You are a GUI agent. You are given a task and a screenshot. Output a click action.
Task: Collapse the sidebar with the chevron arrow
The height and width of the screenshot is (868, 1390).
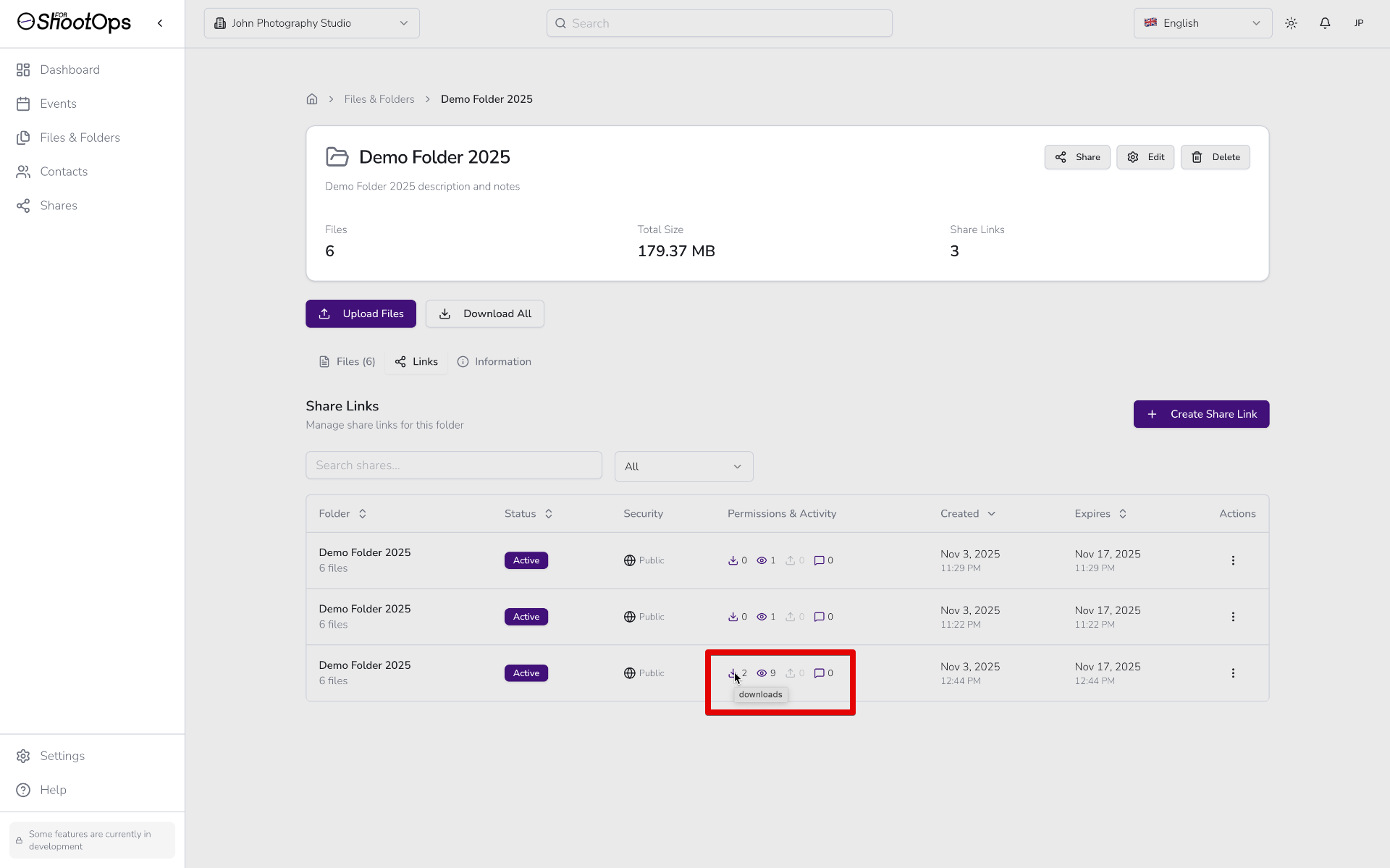pos(160,23)
